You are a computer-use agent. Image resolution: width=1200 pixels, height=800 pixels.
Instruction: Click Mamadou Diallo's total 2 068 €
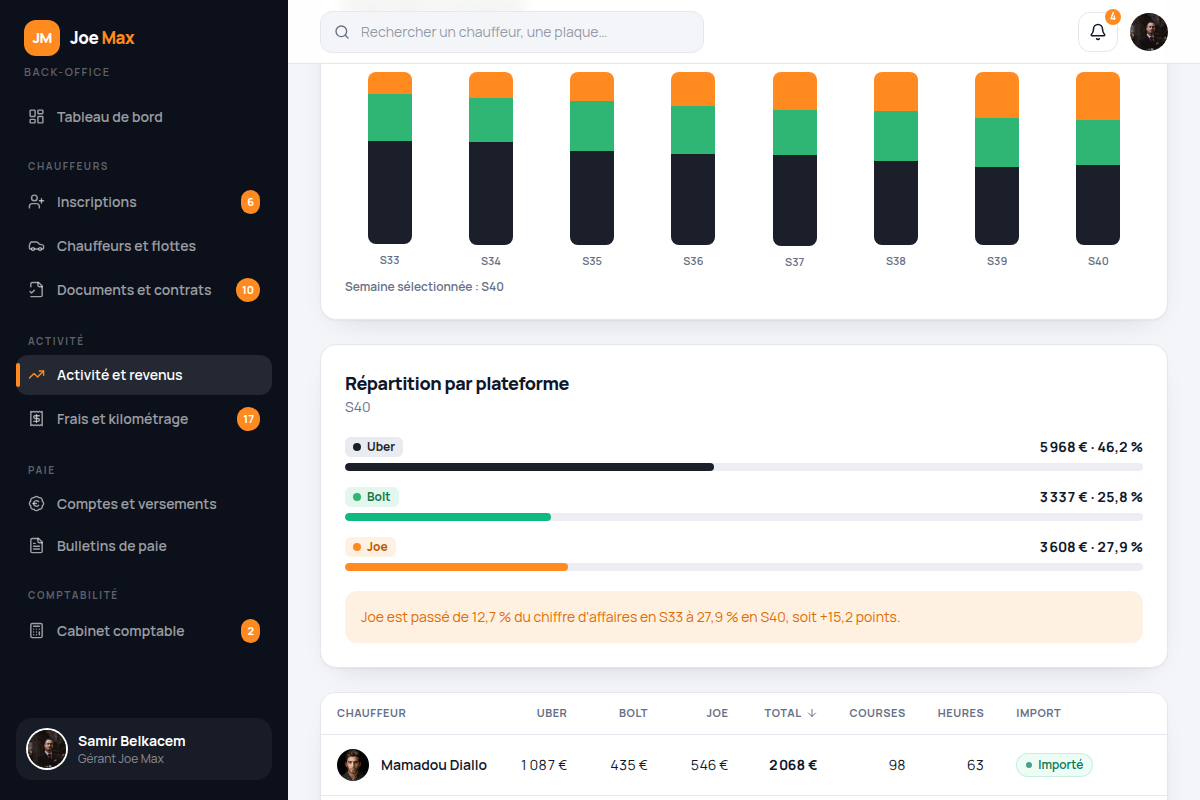click(793, 765)
